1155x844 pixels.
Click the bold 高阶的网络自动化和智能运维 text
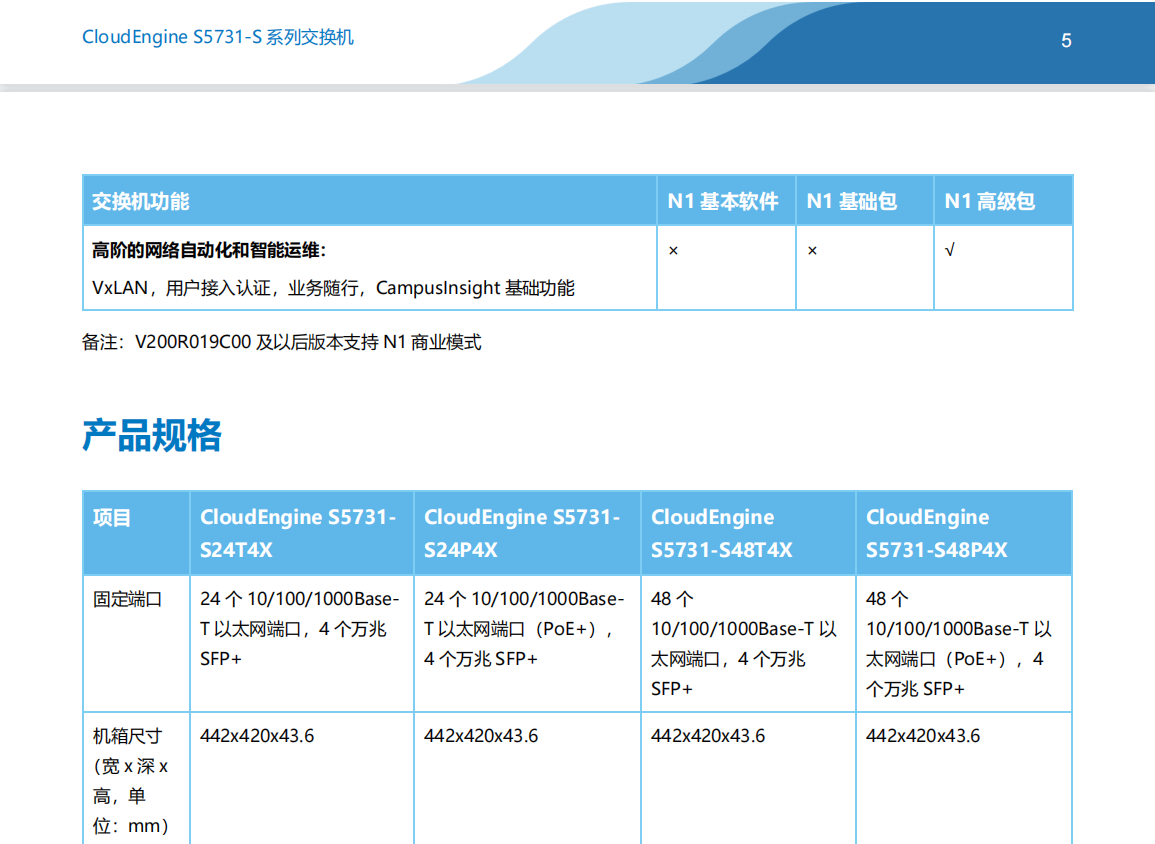point(209,250)
